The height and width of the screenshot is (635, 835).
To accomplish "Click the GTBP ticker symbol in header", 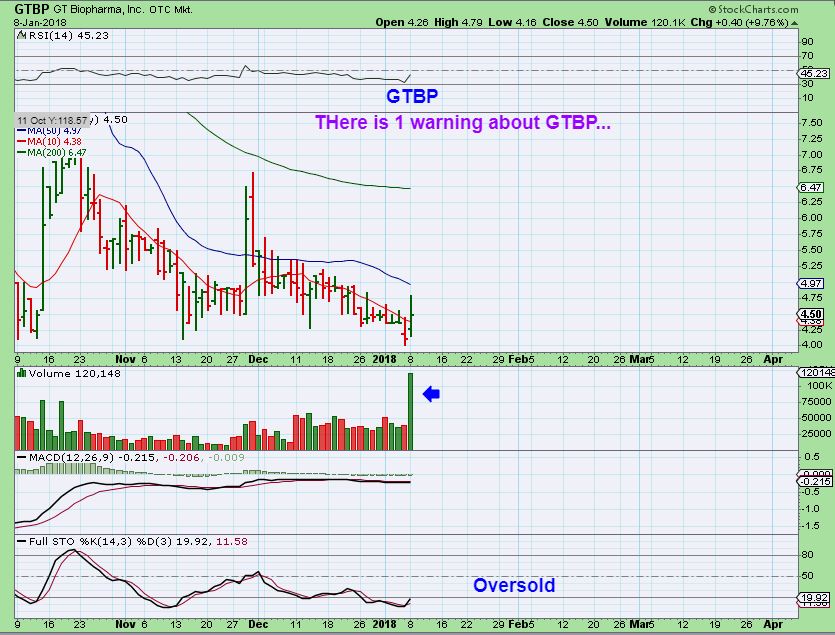I will [x=32, y=9].
